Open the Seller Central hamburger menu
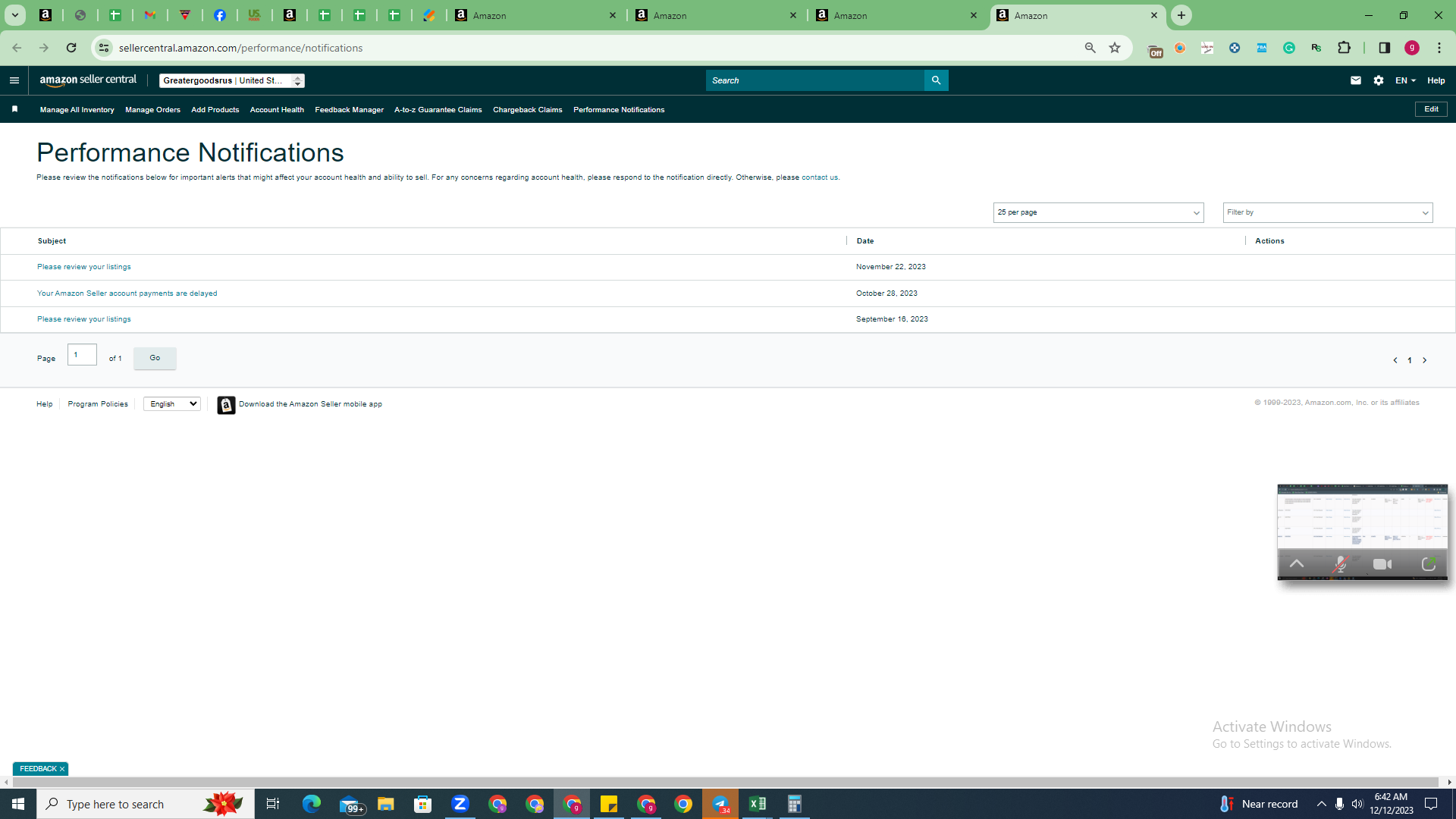This screenshot has height=819, width=1456. 14,80
